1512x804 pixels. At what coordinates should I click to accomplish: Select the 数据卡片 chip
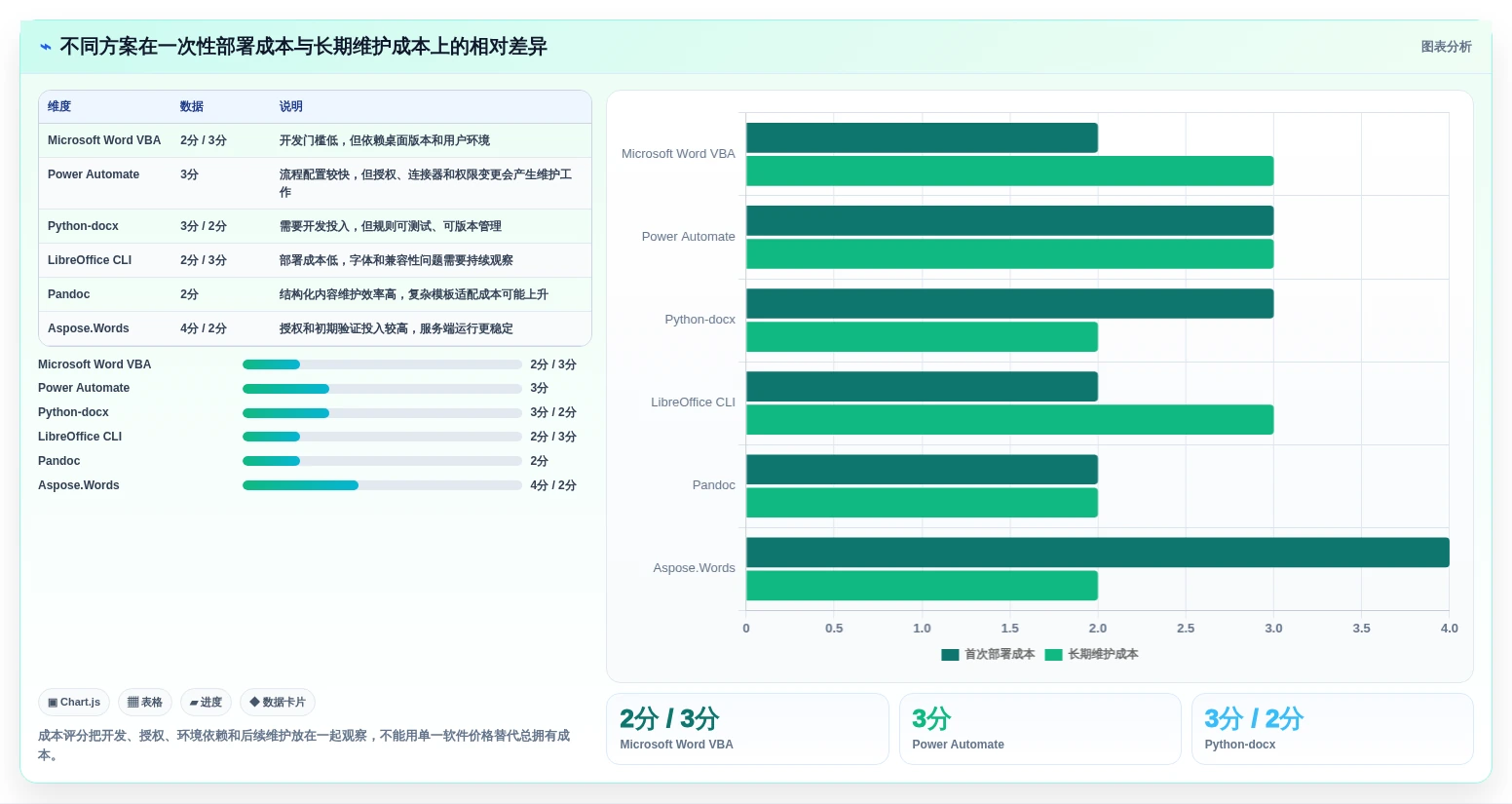pos(278,702)
